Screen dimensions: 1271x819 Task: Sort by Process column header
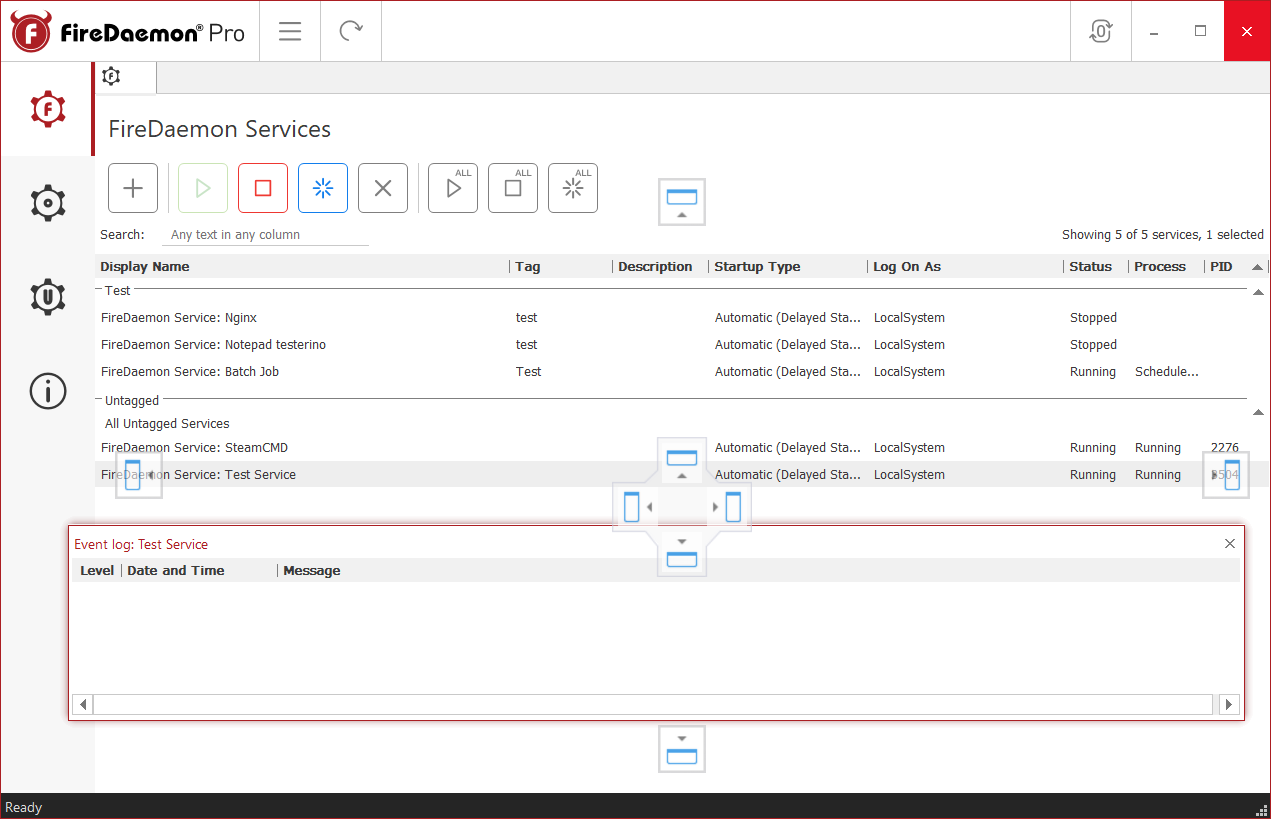coord(1166,267)
